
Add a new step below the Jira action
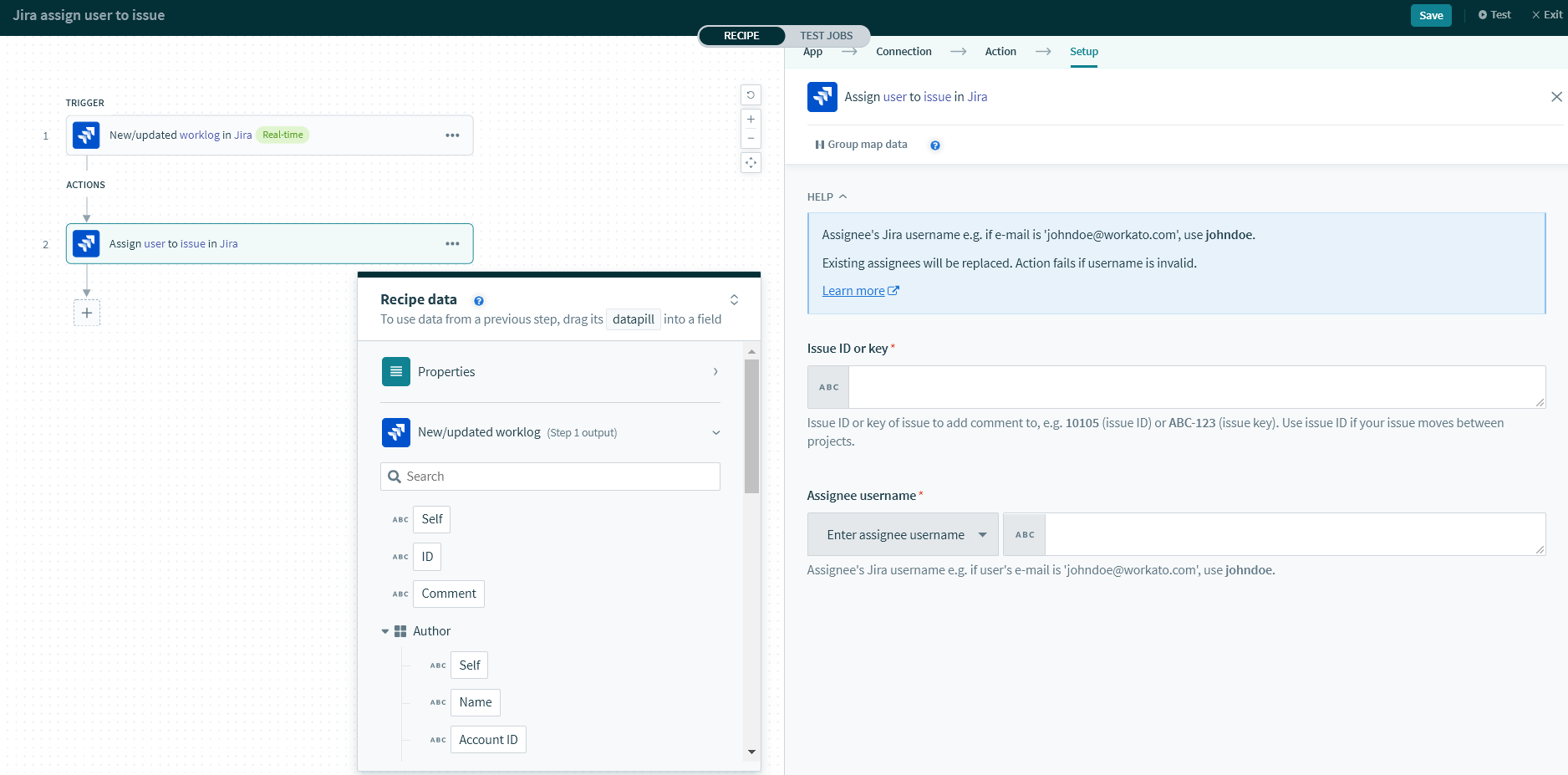click(x=86, y=313)
